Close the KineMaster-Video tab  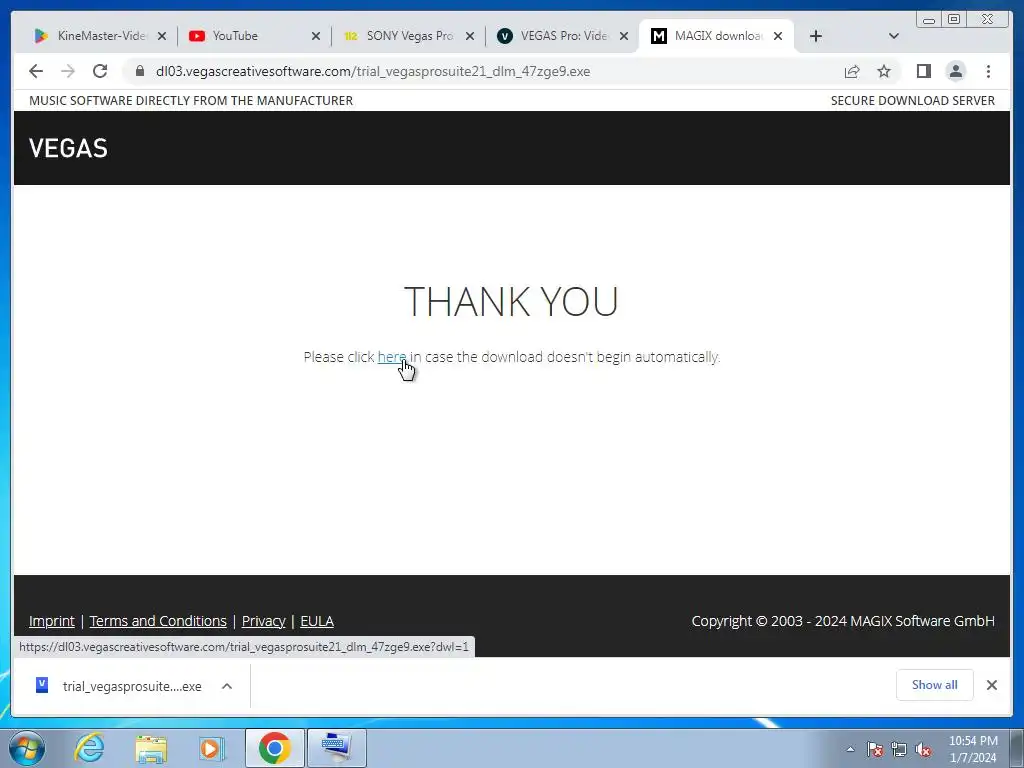click(162, 36)
